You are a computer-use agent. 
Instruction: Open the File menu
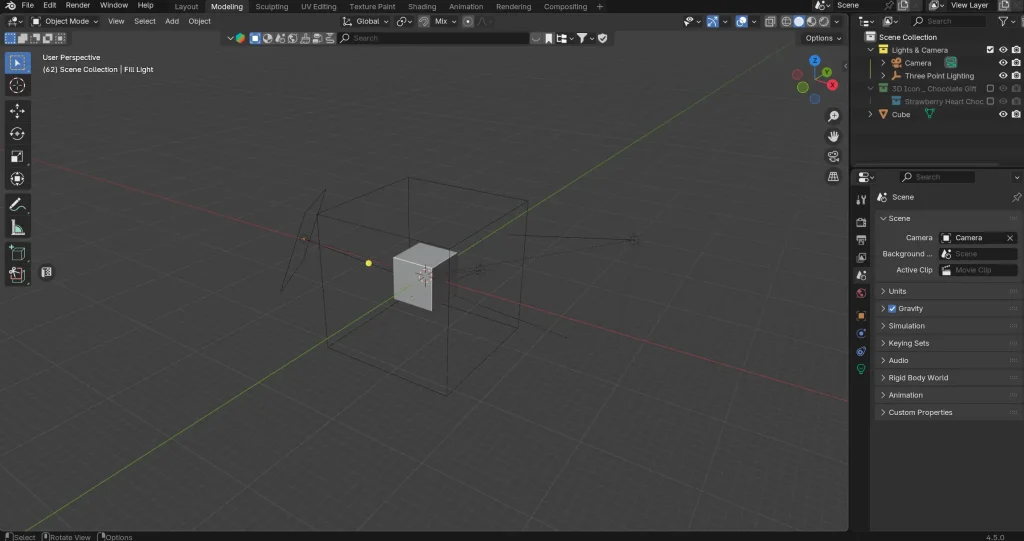pyautogui.click(x=27, y=5)
